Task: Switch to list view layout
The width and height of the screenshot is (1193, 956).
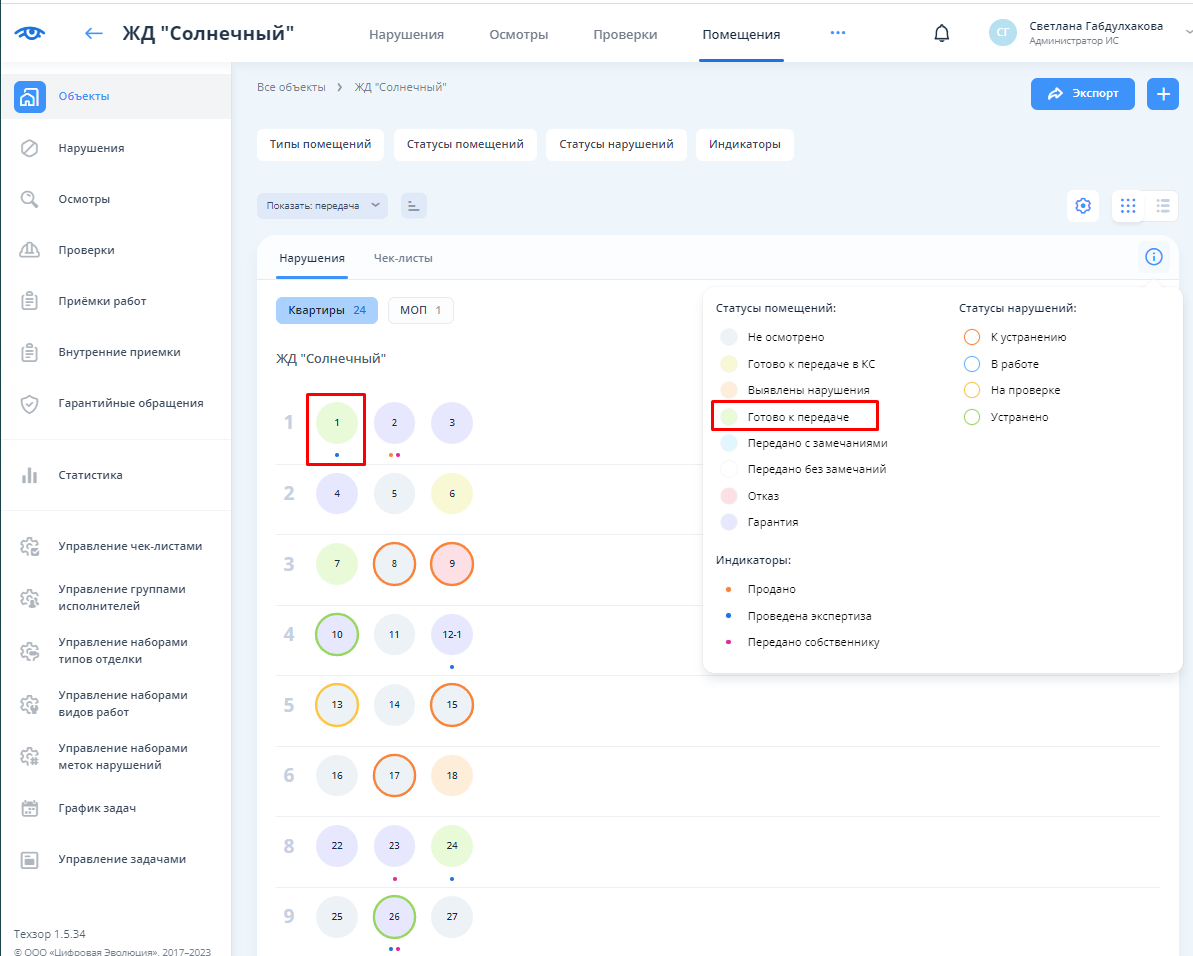Action: click(x=1162, y=206)
